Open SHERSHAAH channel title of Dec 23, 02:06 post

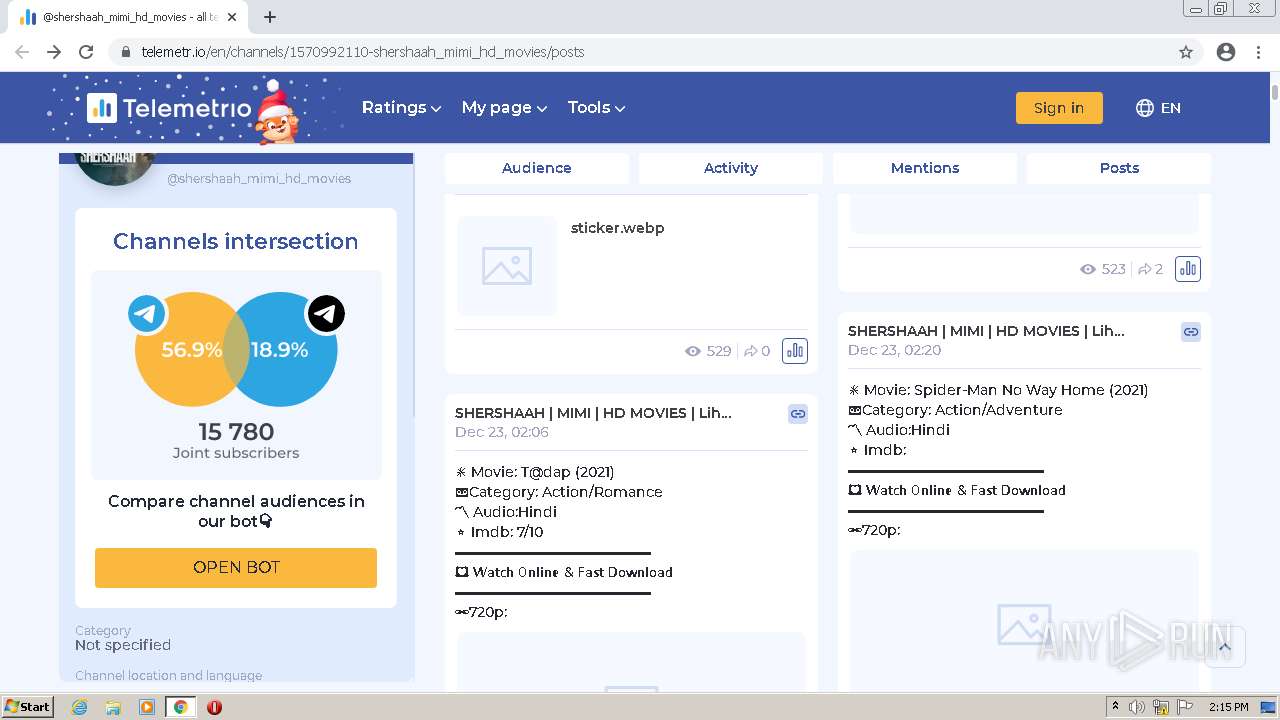click(593, 413)
